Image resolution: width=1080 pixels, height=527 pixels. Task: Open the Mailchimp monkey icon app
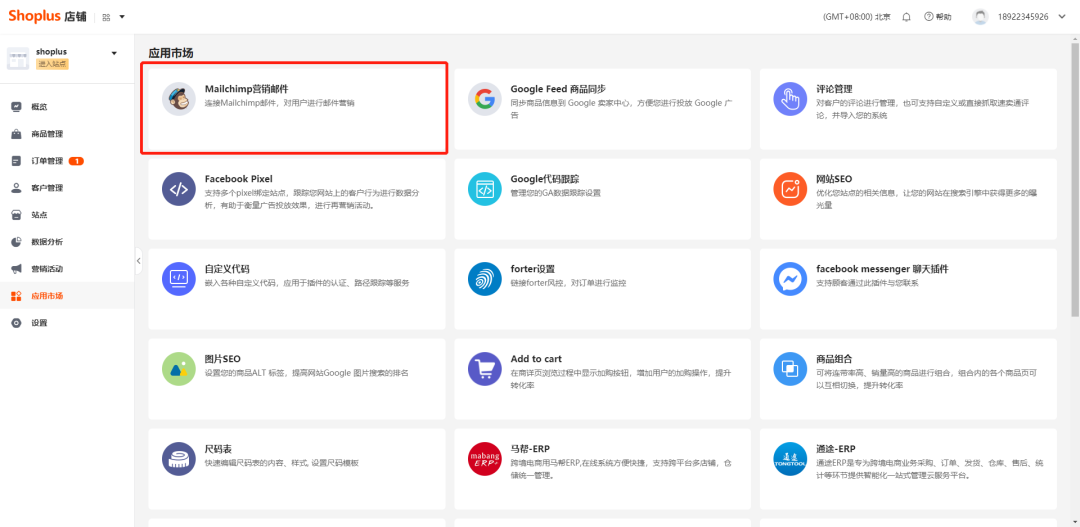tap(179, 99)
